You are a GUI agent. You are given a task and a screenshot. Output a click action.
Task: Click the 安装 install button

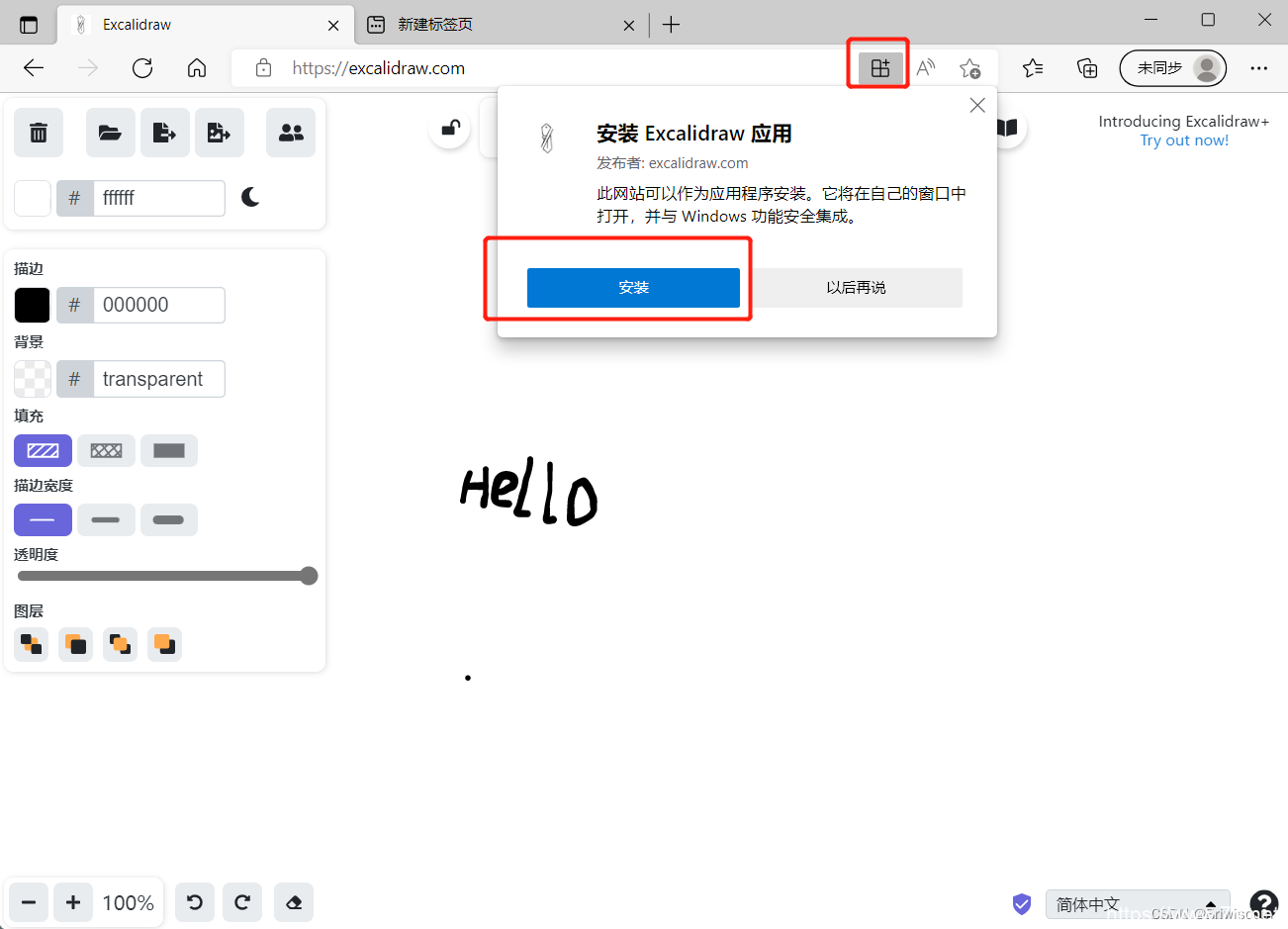point(633,288)
